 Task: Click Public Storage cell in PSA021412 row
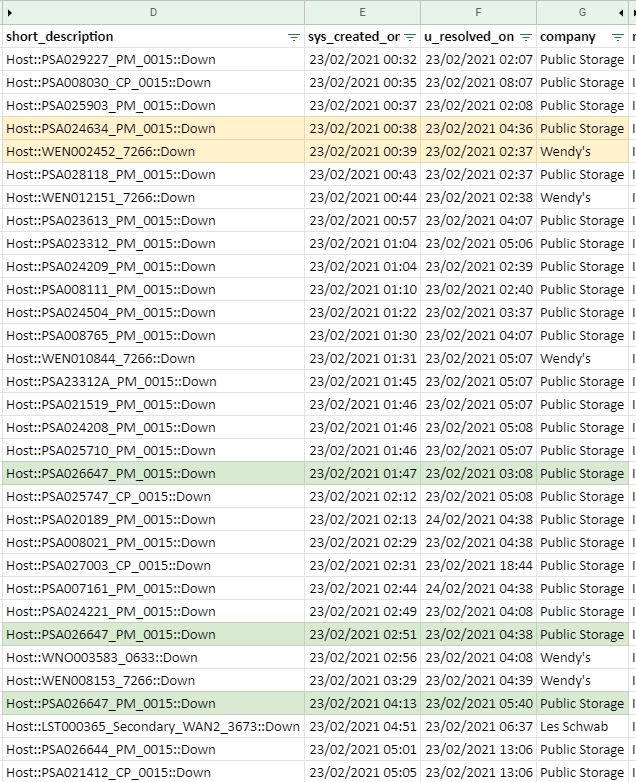(583, 772)
